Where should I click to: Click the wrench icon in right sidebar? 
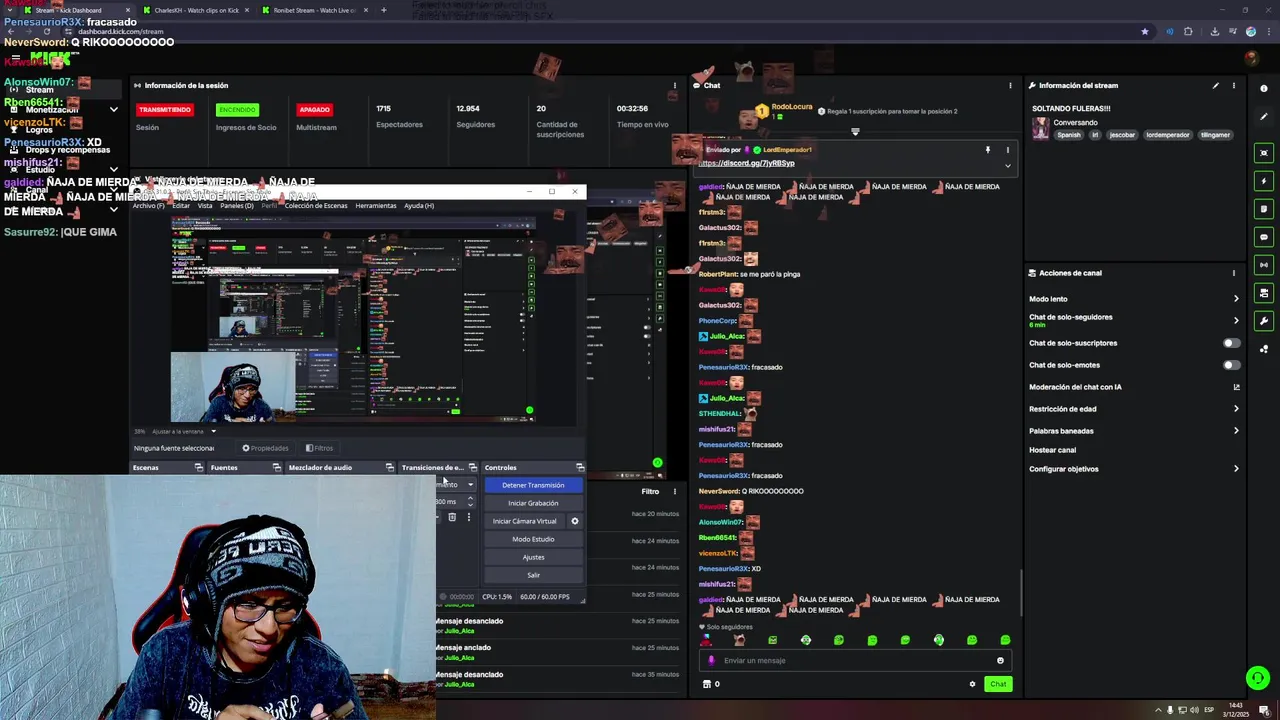coord(1264,321)
